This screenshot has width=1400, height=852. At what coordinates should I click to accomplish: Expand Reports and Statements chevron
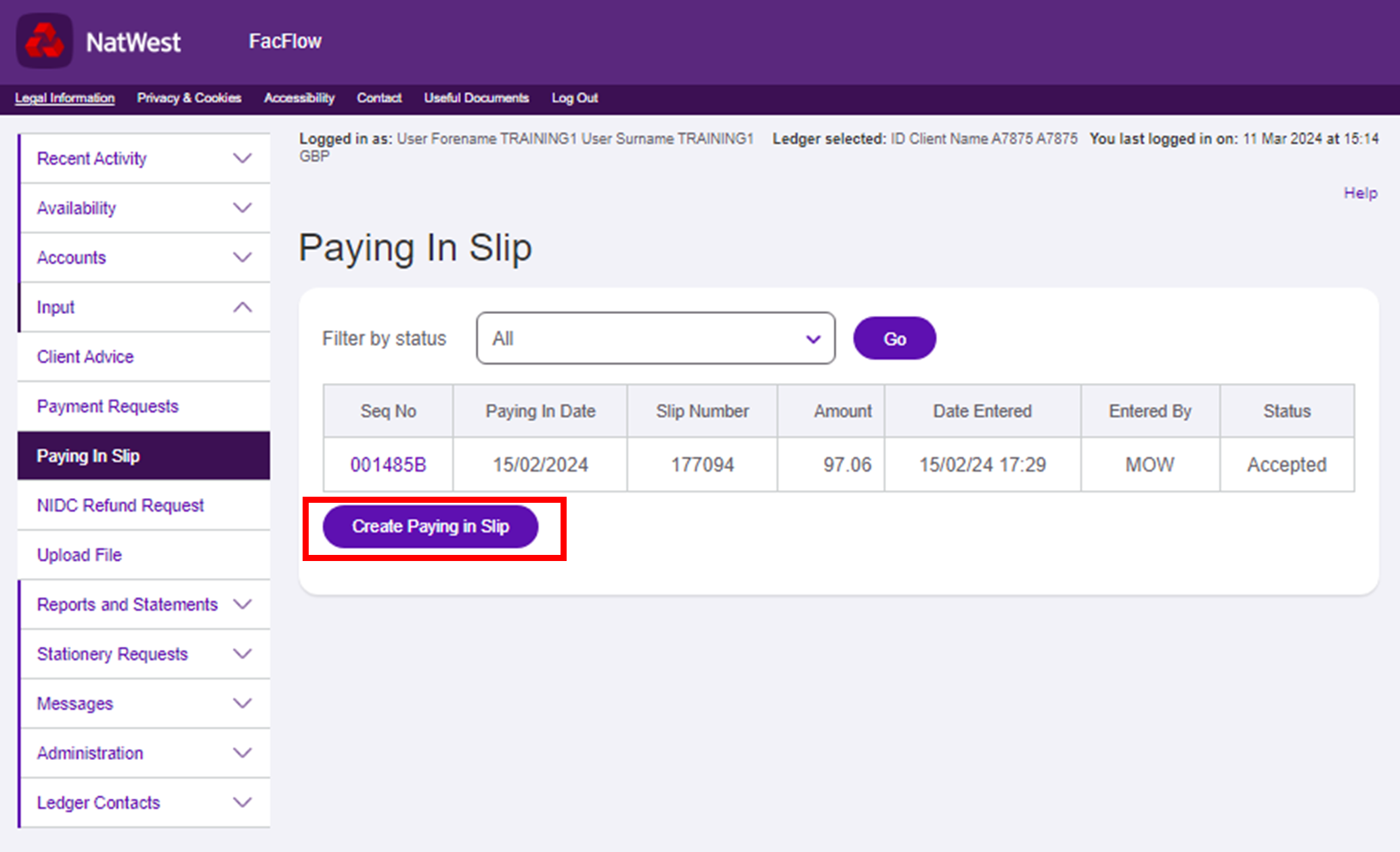coord(242,604)
